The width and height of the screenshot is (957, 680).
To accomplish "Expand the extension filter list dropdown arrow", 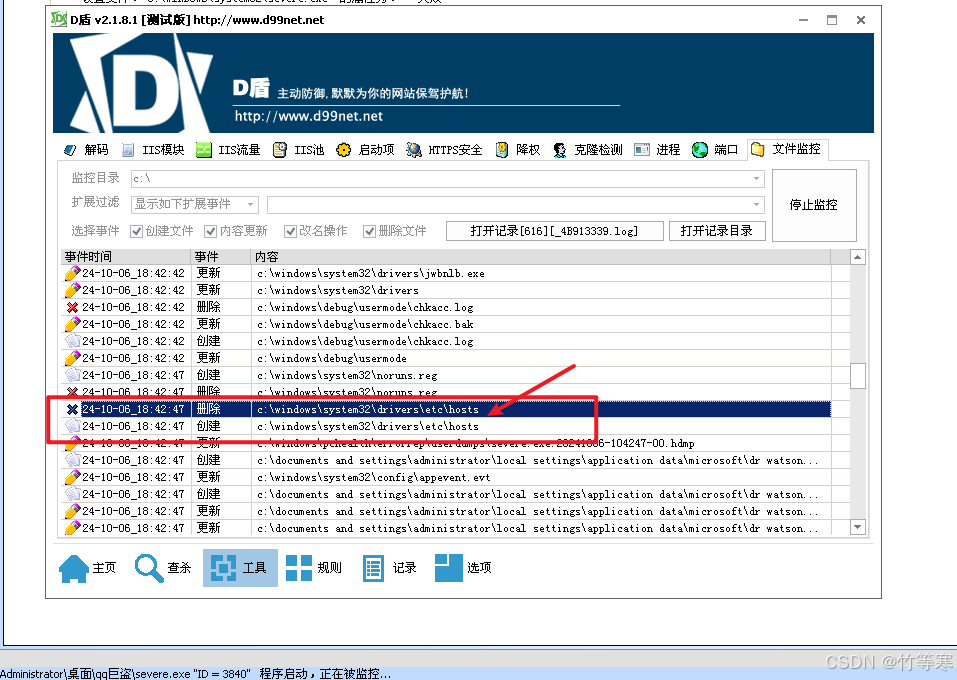I will [757, 204].
